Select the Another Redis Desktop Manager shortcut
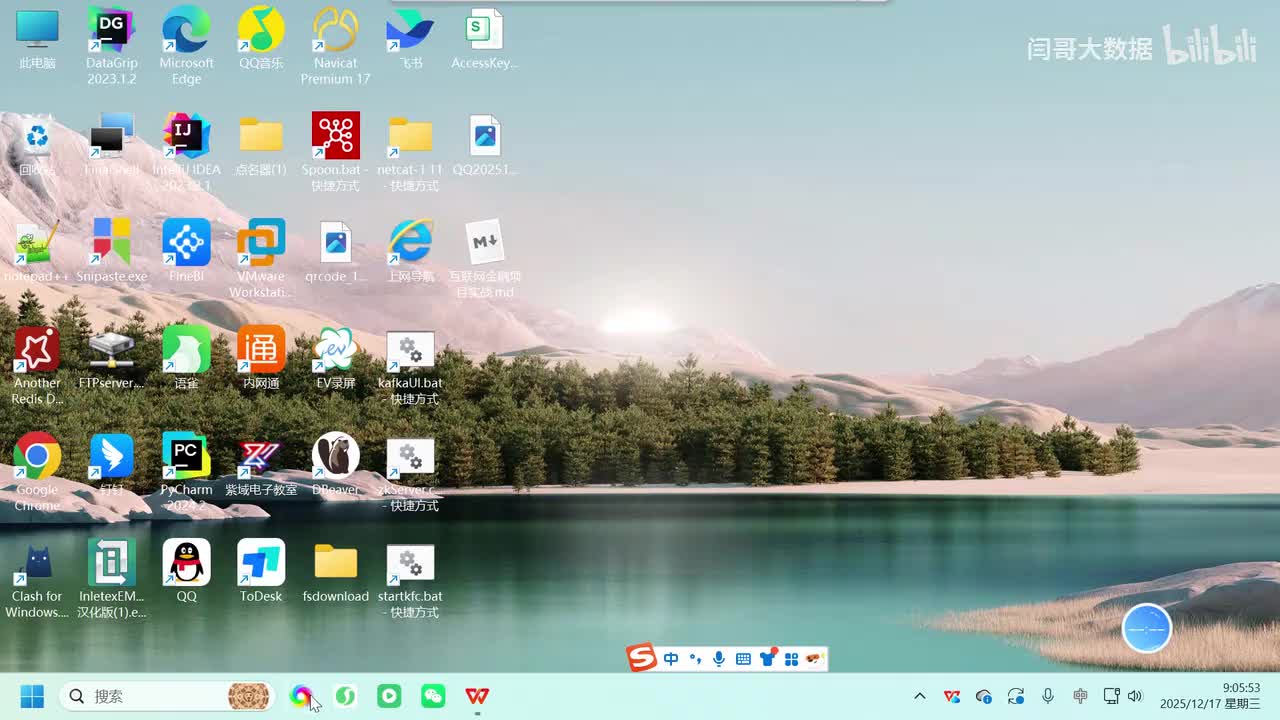Screen dimensions: 1280x720 [37, 366]
